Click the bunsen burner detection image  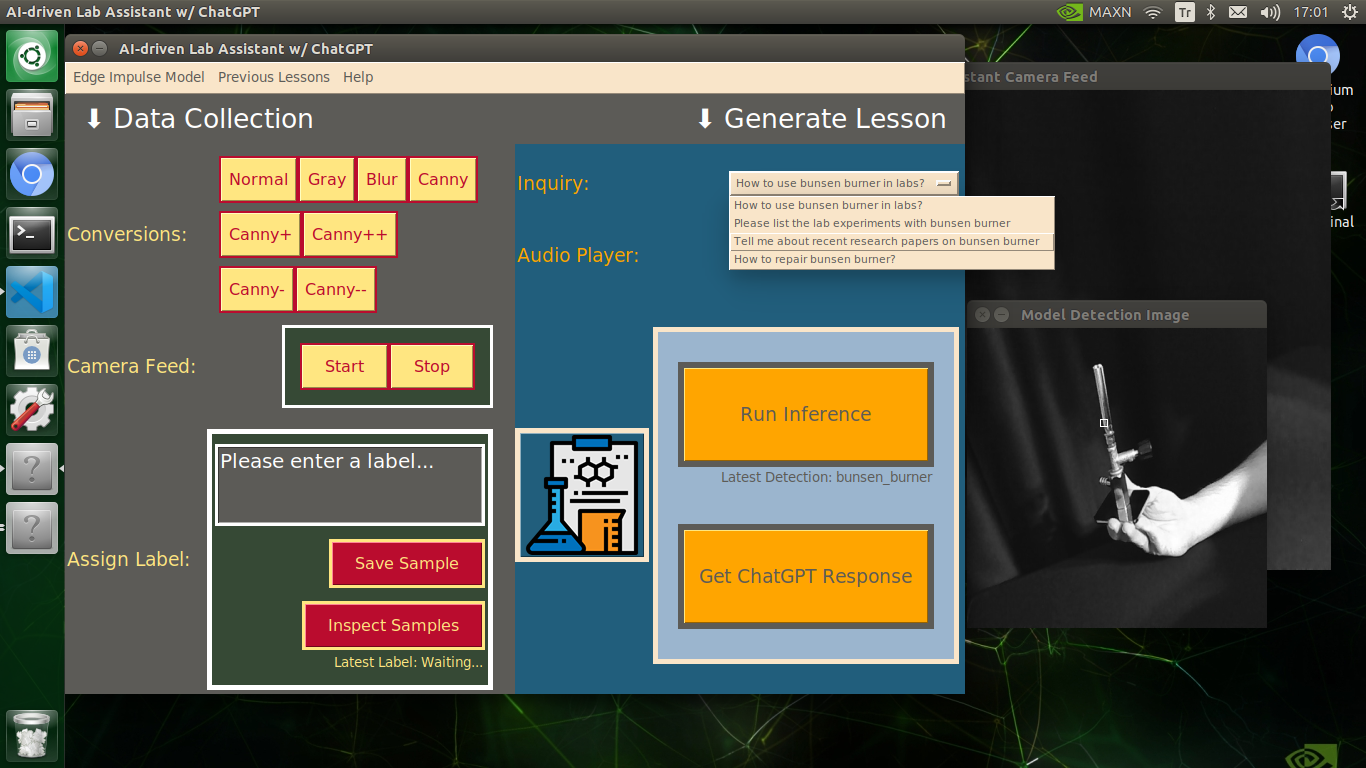[x=1117, y=478]
